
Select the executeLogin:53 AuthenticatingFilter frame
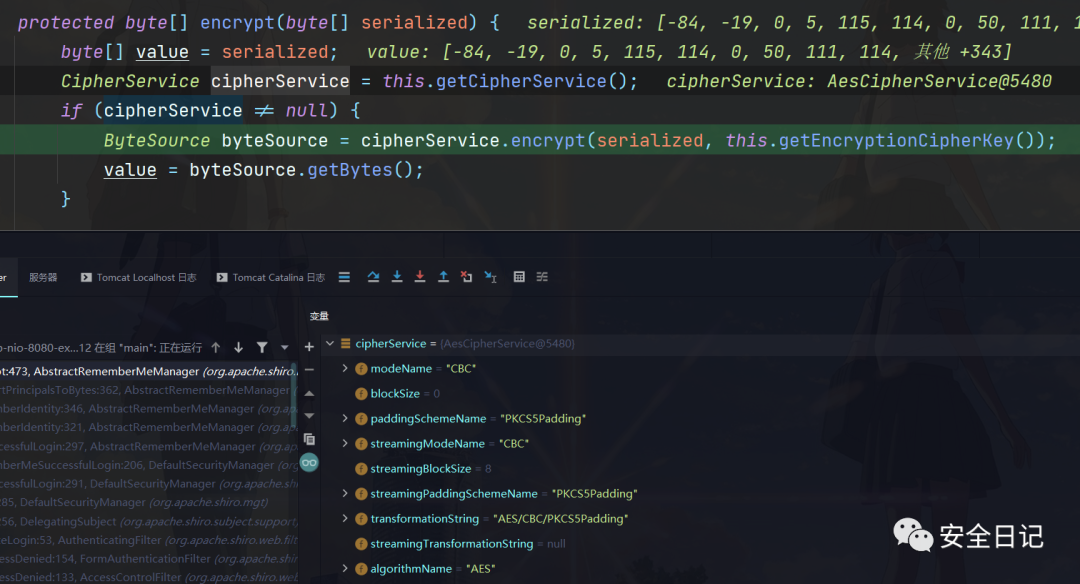148,540
